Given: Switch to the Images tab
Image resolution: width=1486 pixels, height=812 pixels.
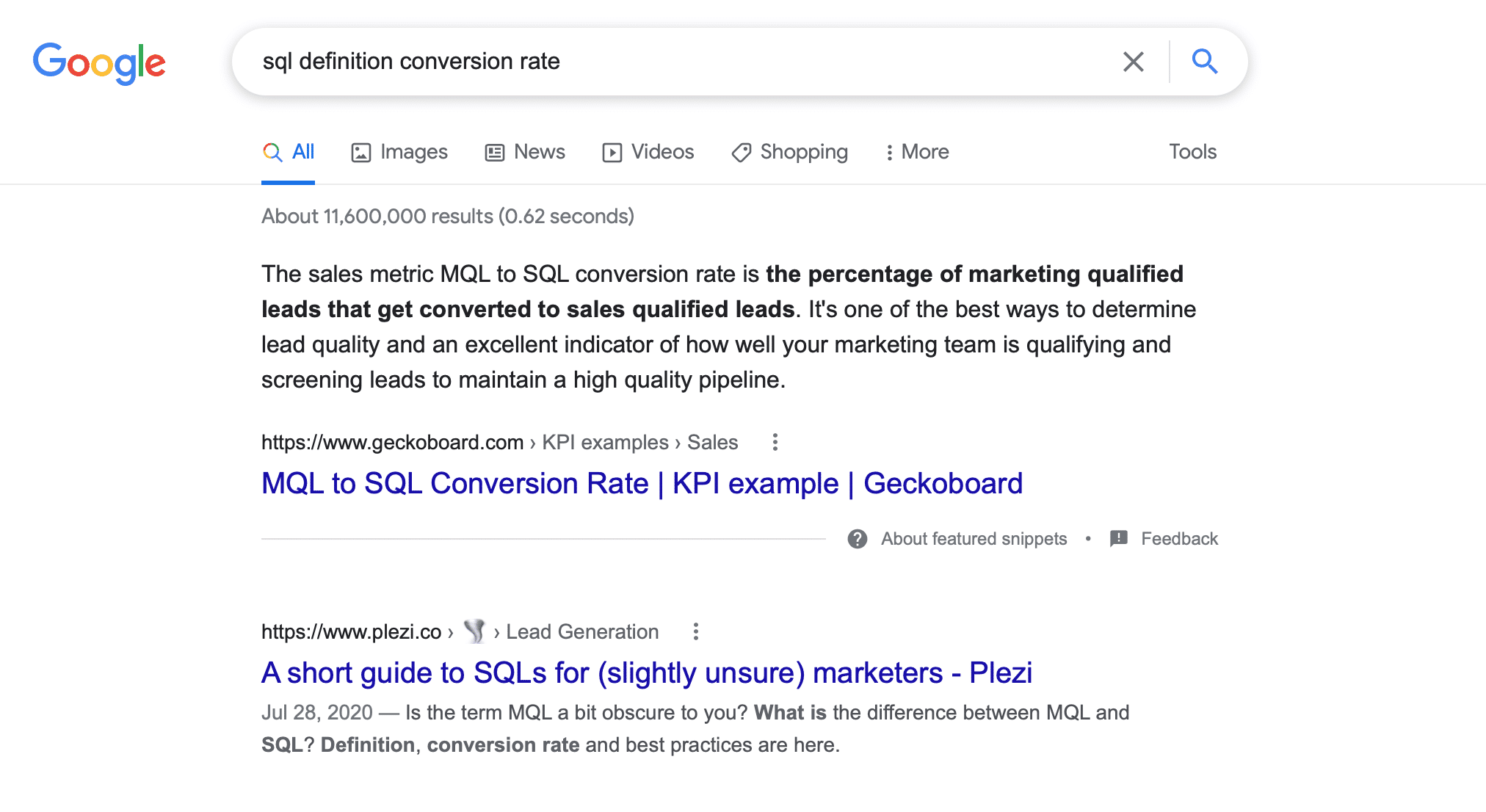Looking at the screenshot, I should (399, 152).
